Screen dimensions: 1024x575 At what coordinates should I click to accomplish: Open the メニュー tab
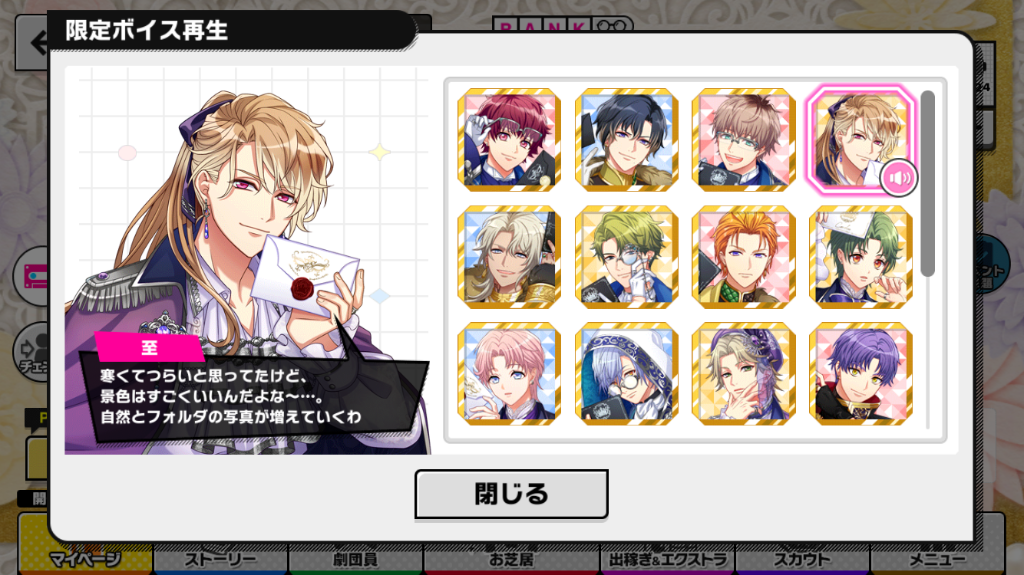click(937, 560)
